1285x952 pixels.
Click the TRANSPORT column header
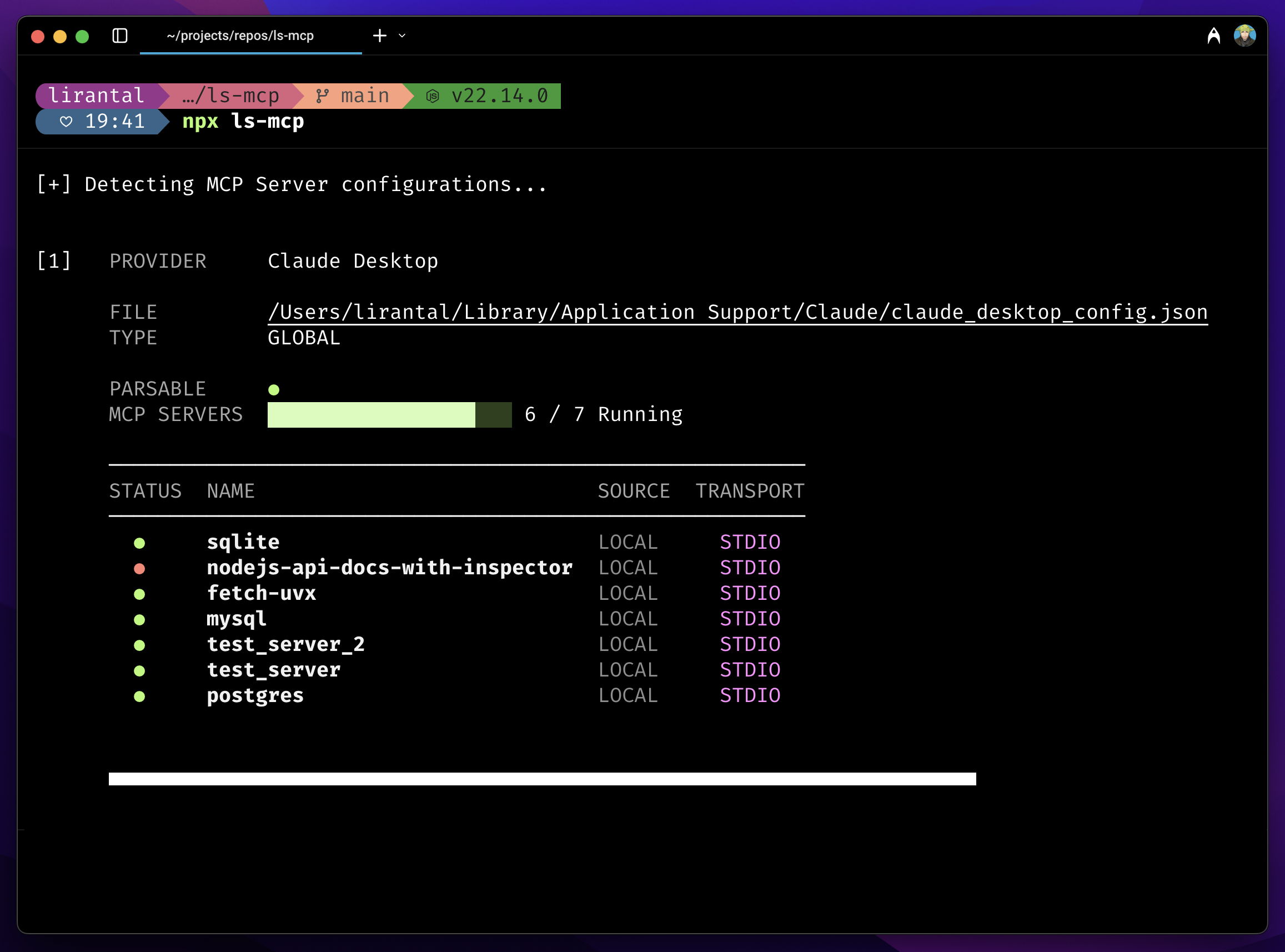click(750, 491)
